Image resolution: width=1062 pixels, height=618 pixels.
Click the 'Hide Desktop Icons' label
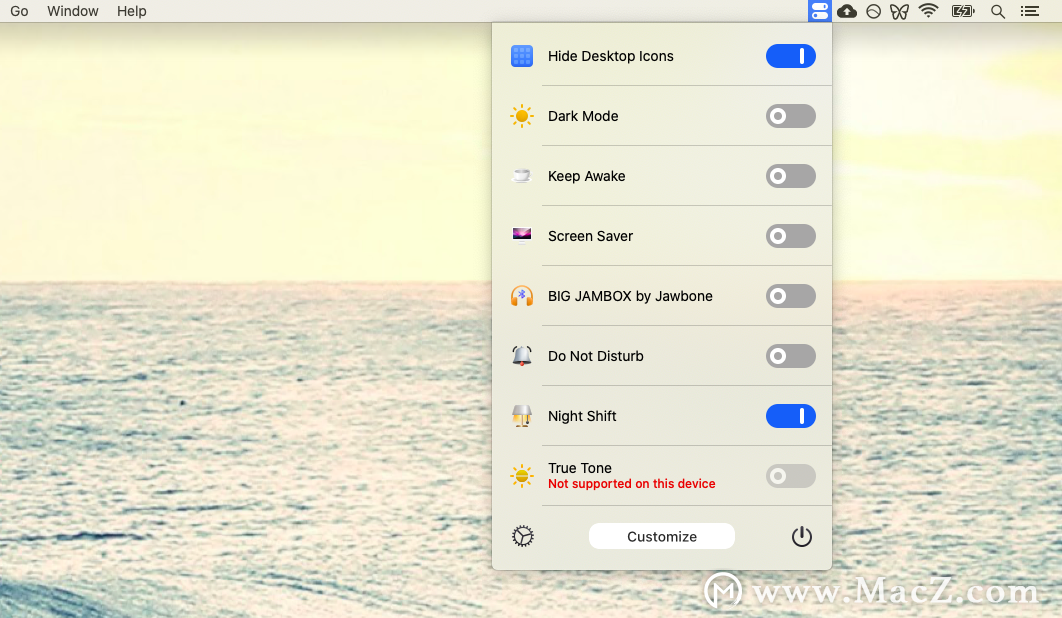pos(611,56)
